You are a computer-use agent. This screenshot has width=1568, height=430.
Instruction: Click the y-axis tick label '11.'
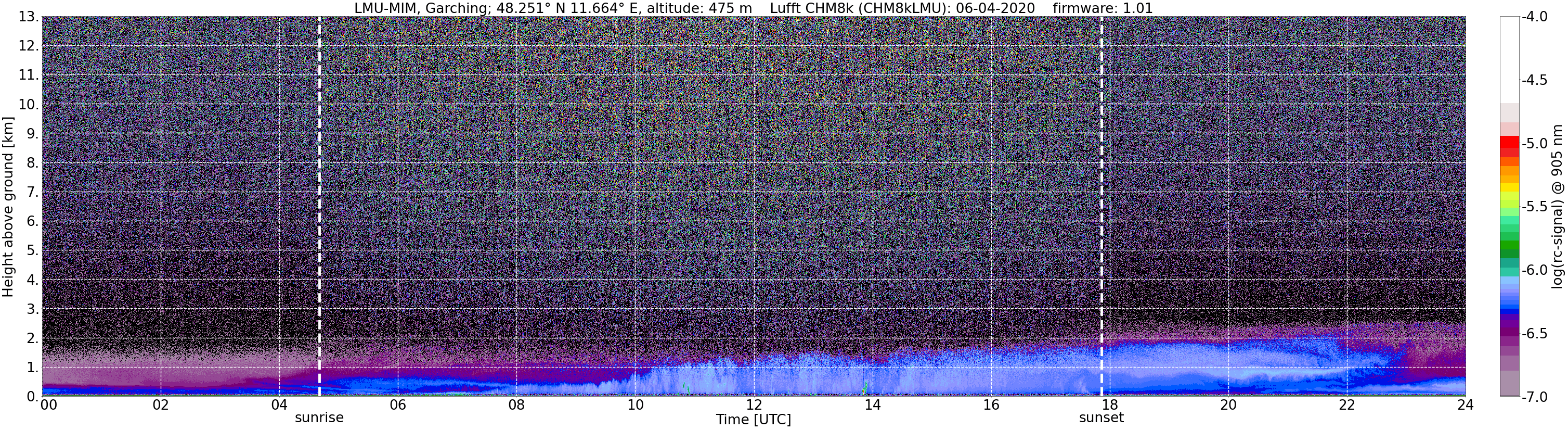(29, 75)
